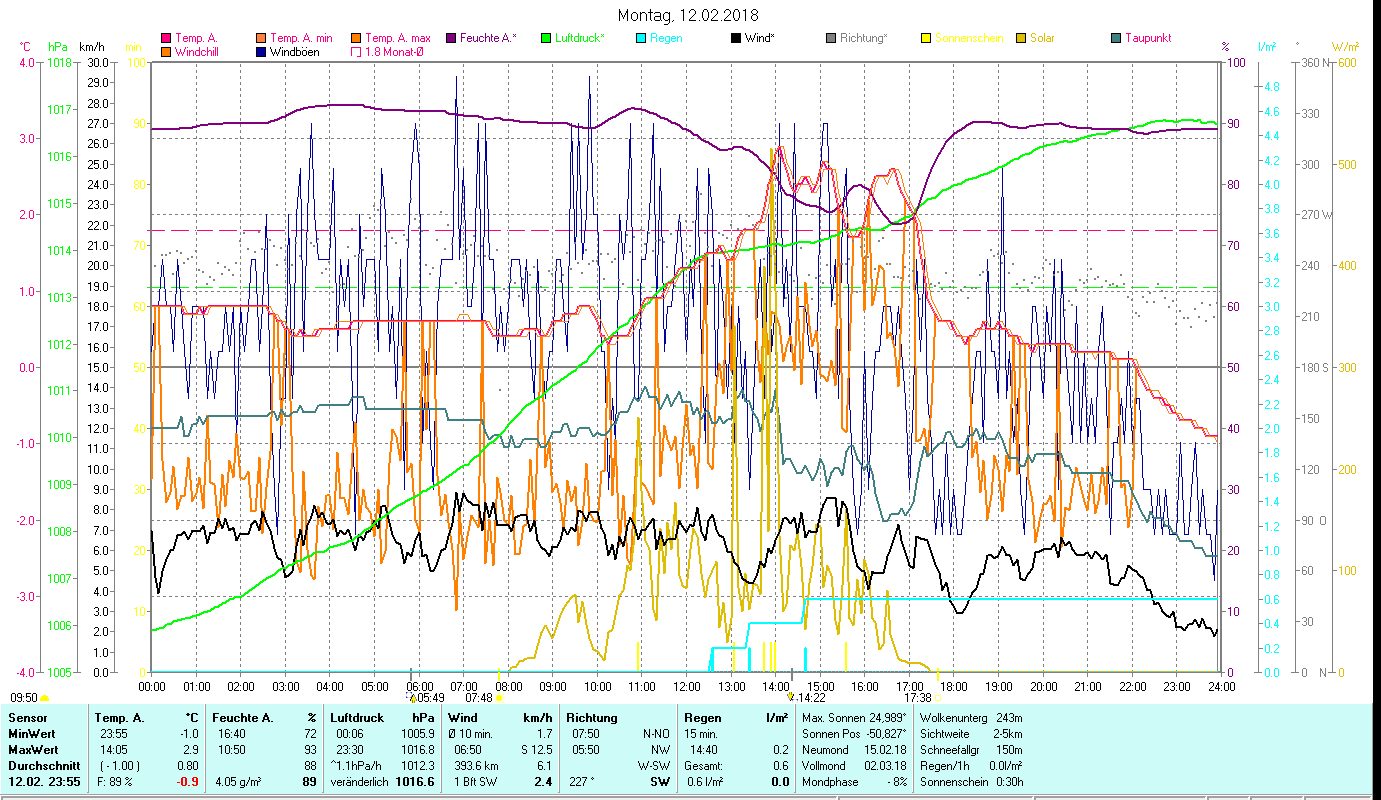1381x800 pixels.
Task: Click the 'MaxWert' row label
Action: click(31, 750)
